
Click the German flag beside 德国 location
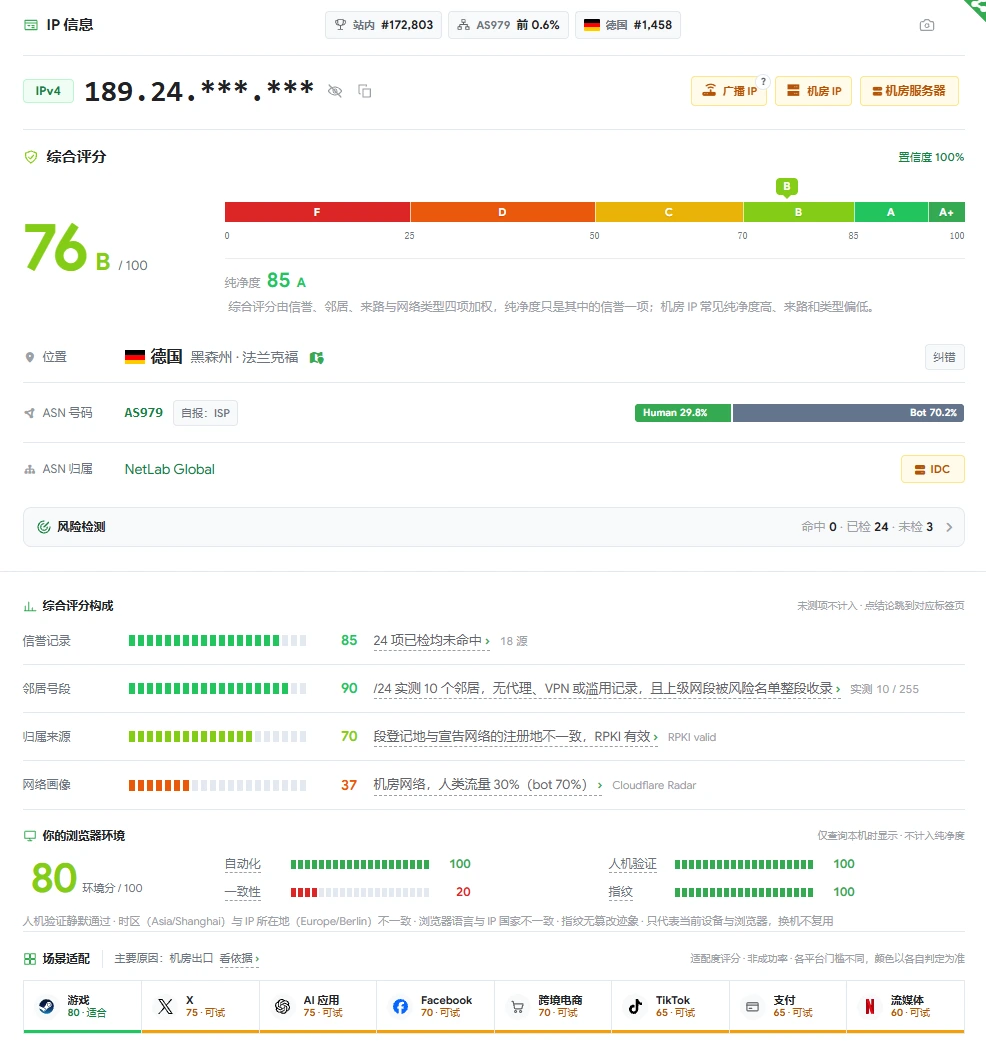pos(135,357)
